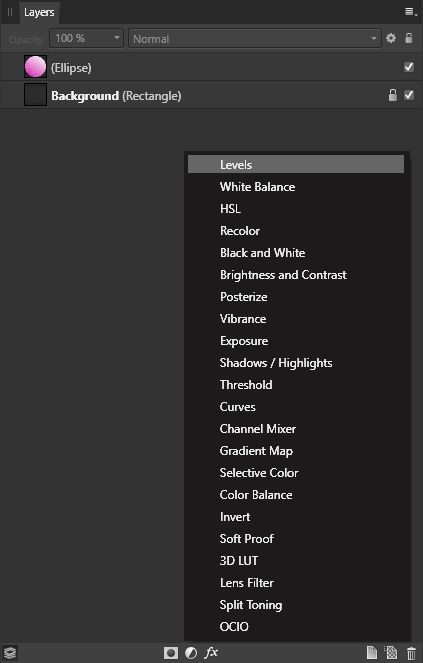Add 3D LUT adjustment

coord(296,560)
